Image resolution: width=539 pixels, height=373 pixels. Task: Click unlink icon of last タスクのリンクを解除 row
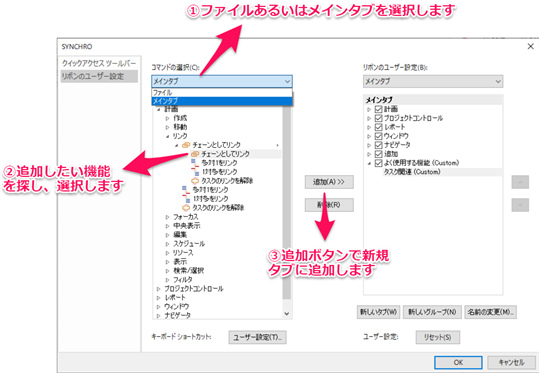[186, 208]
